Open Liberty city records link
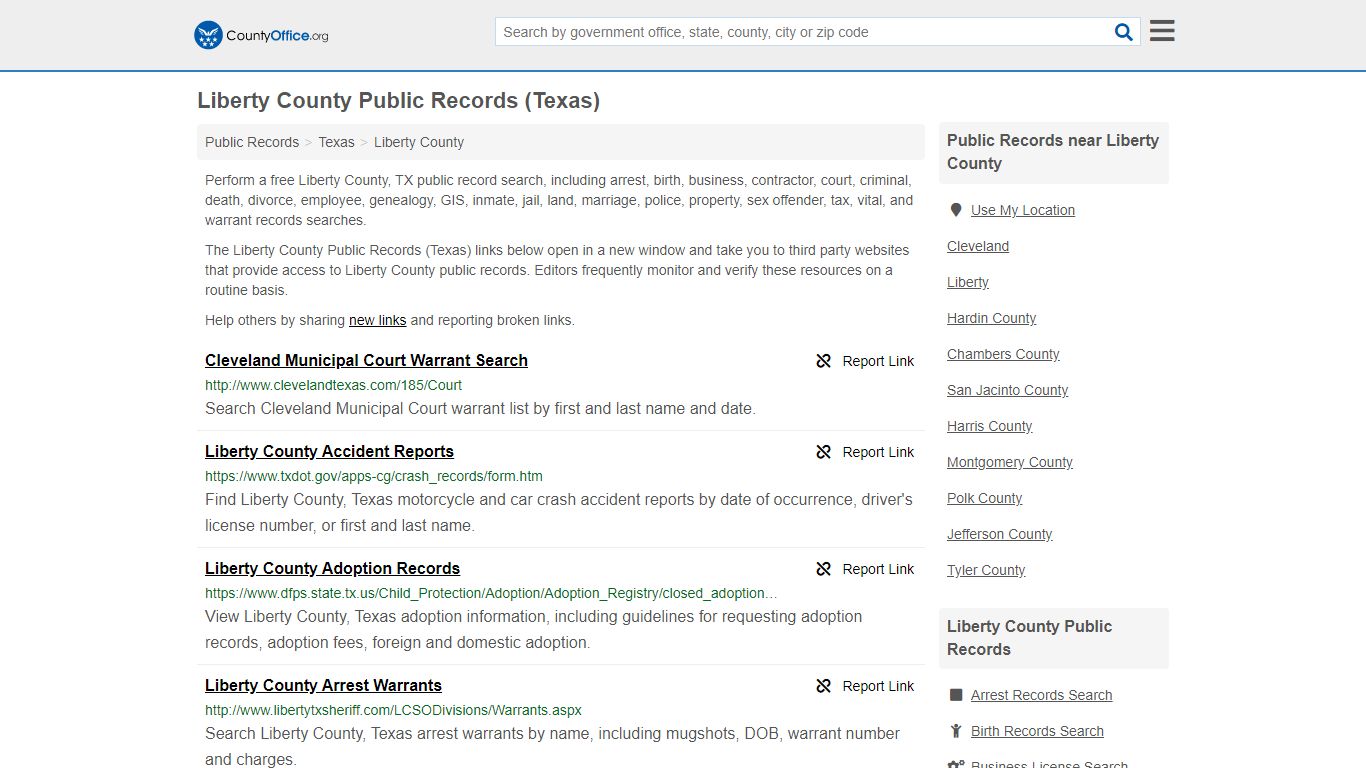The image size is (1366, 768). click(968, 282)
